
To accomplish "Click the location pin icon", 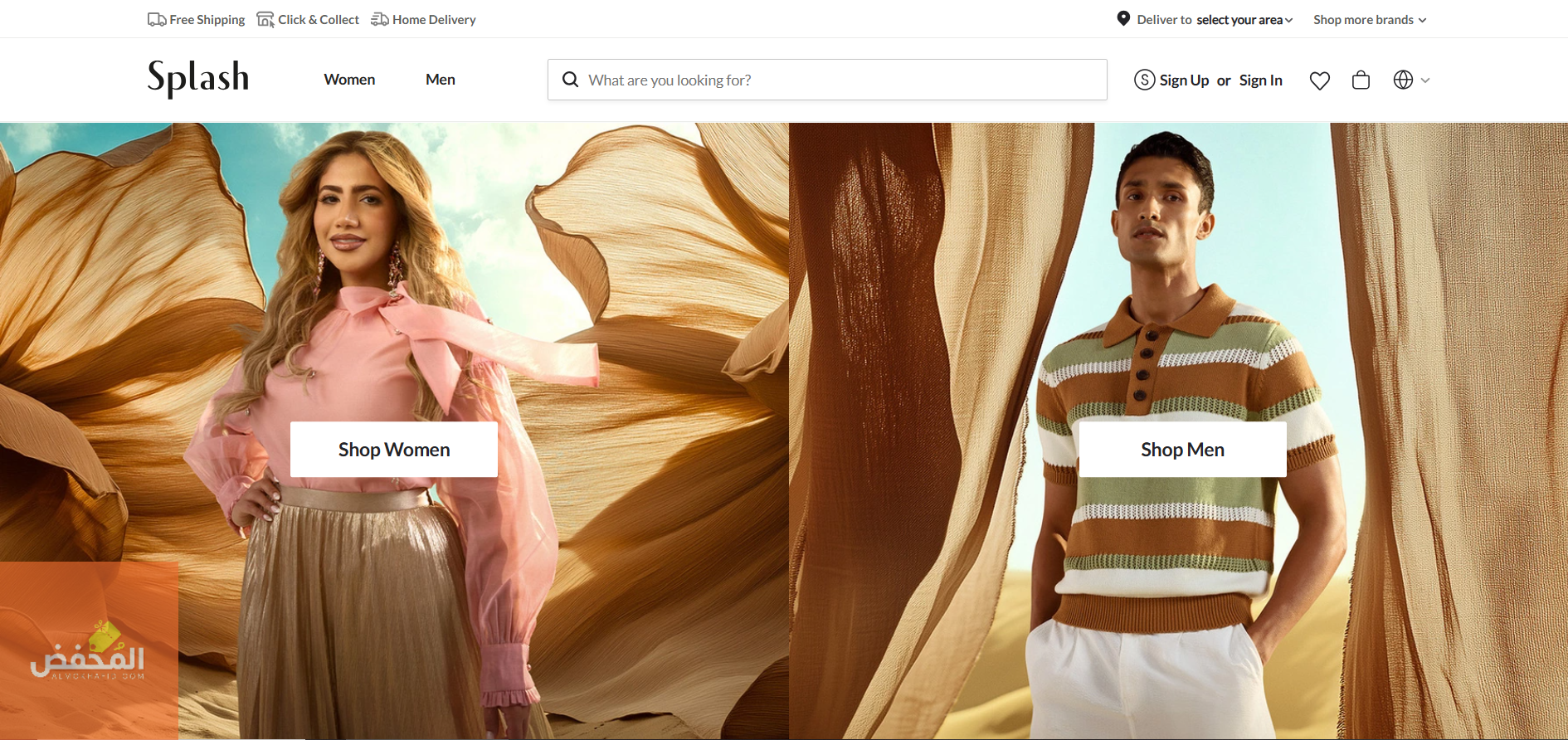I will [x=1123, y=19].
